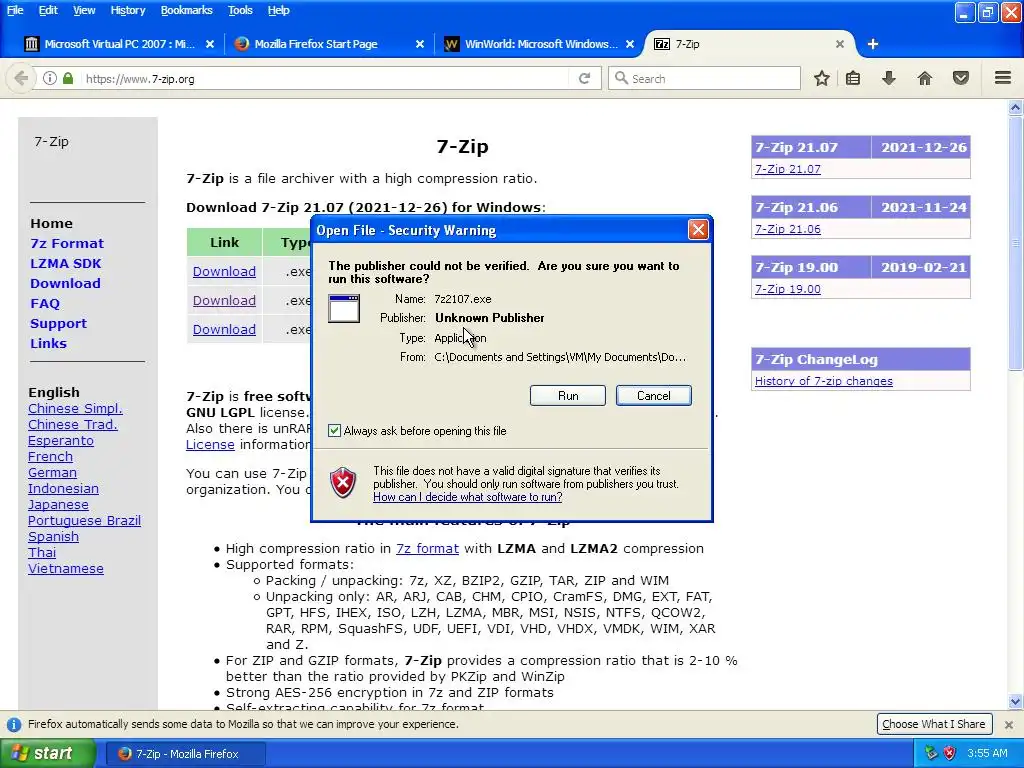Click the safely remove hardware tray icon

[931, 753]
